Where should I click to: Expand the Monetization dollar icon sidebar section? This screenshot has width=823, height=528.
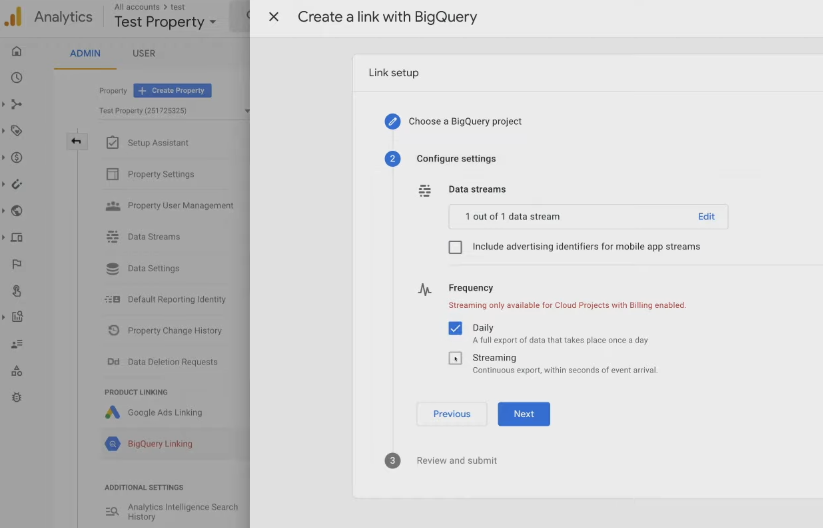pyautogui.click(x=16, y=157)
